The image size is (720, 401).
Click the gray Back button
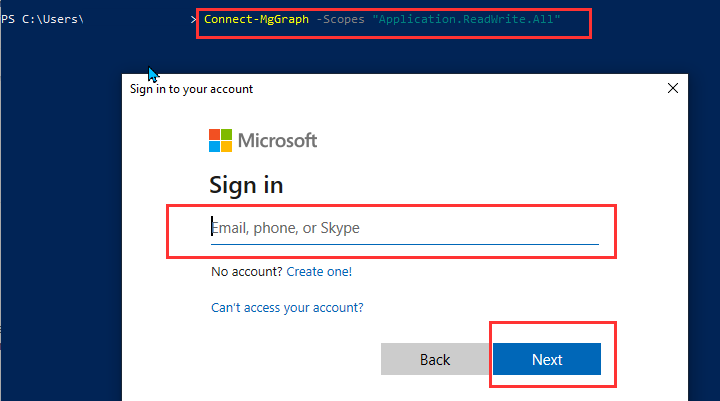point(435,359)
